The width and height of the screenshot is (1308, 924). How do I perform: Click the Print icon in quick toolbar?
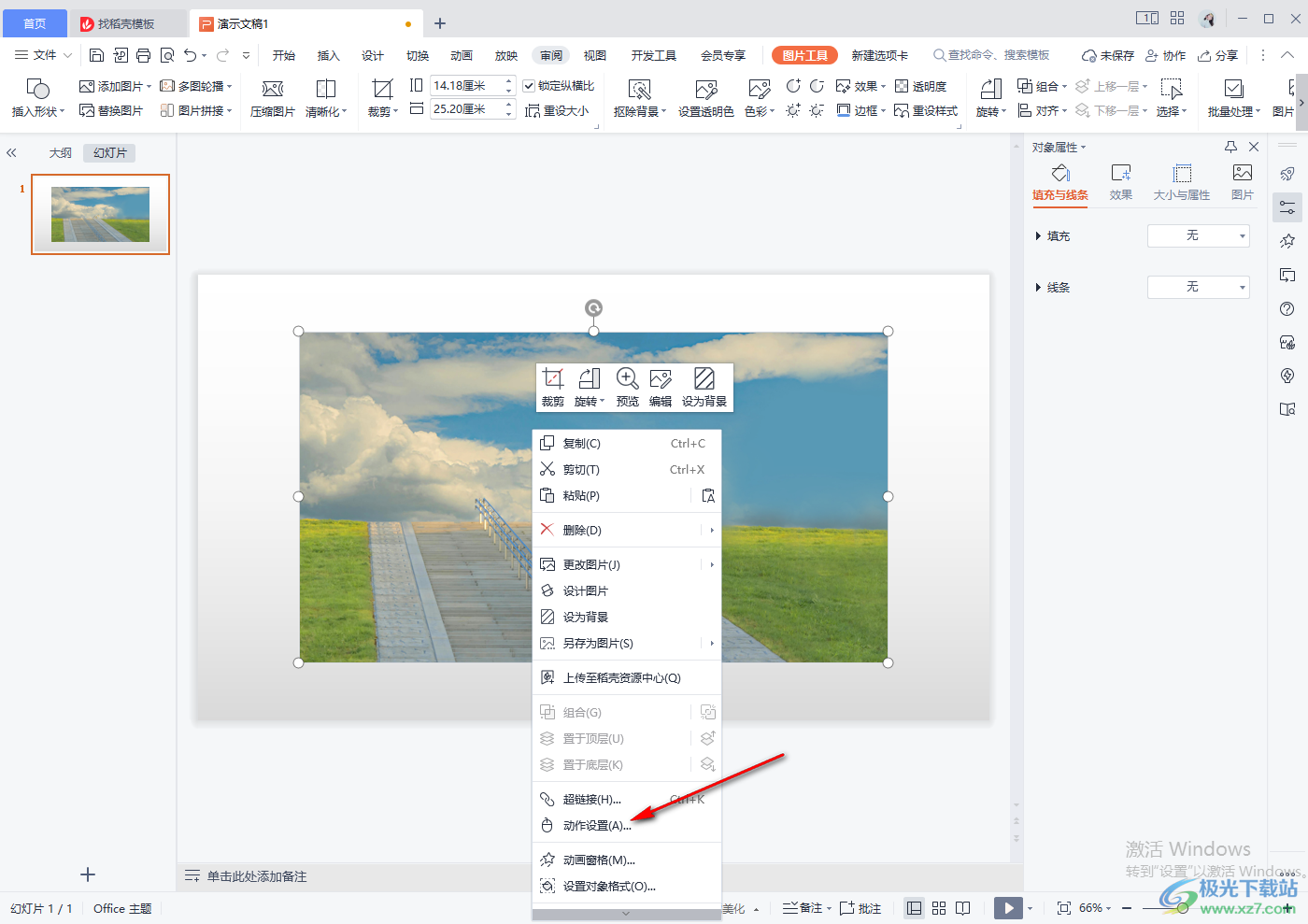click(x=143, y=55)
